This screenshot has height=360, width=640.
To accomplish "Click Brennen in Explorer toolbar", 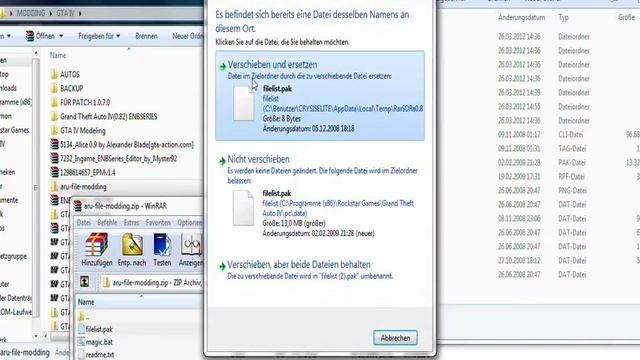I will (x=146, y=36).
